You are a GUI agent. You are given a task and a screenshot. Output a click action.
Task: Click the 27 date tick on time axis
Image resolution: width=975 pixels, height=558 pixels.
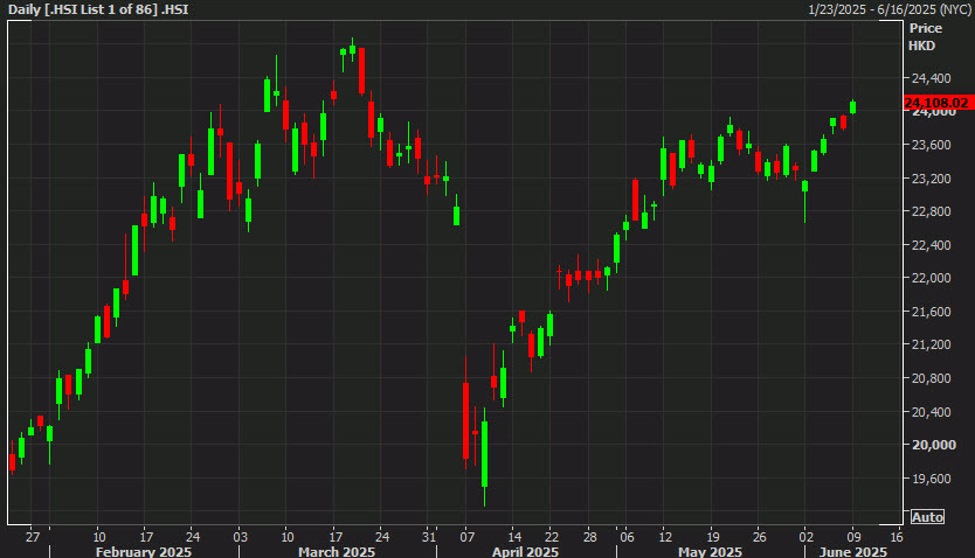coord(33,535)
